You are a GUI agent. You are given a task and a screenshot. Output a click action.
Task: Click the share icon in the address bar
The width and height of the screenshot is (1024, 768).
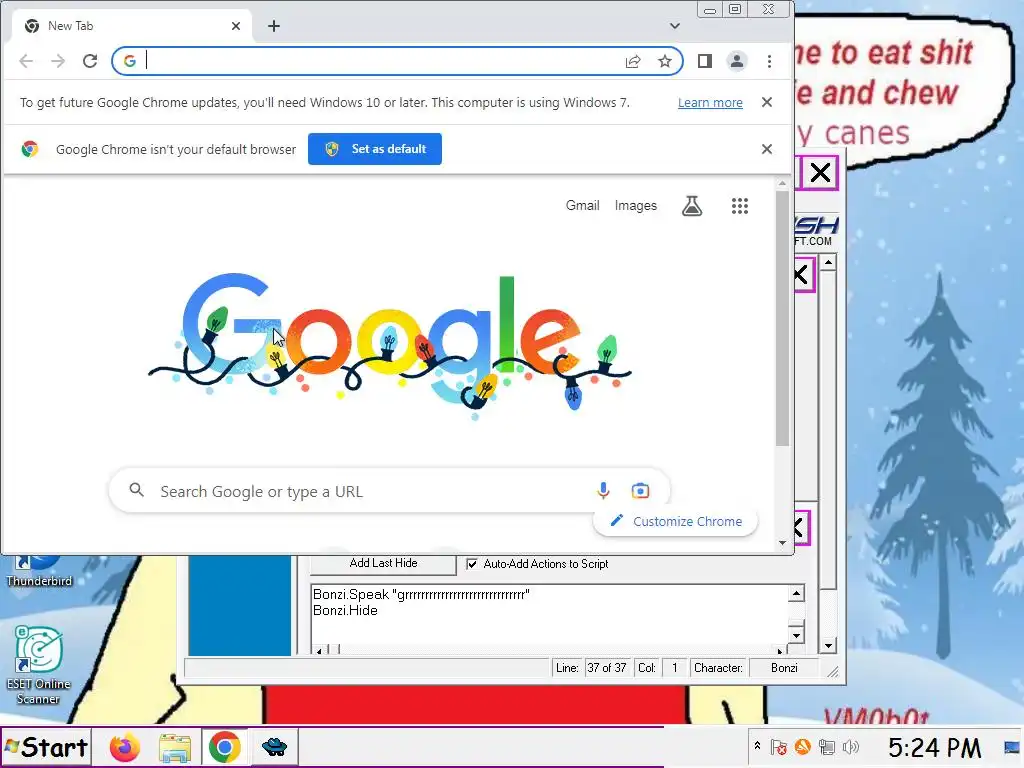(633, 61)
